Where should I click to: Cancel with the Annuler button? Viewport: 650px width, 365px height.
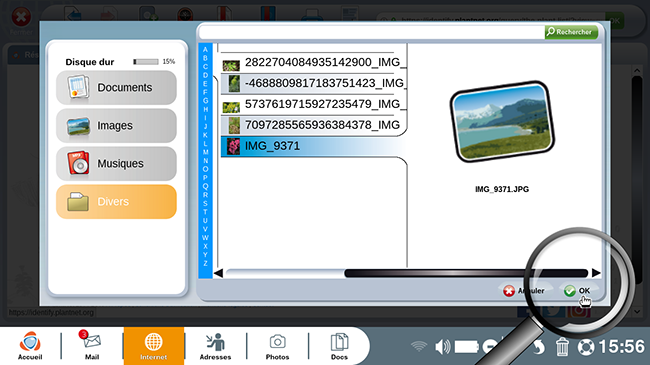pyautogui.click(x=524, y=291)
